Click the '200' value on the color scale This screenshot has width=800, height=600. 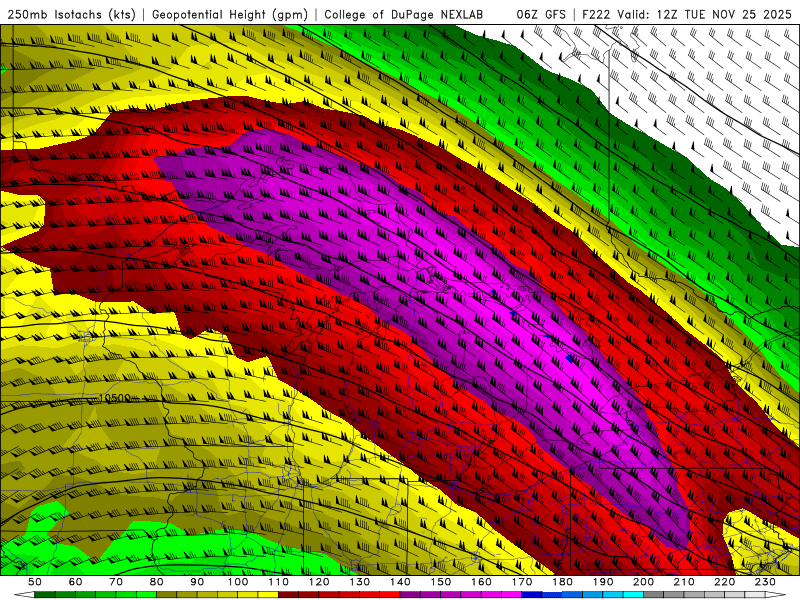pyautogui.click(x=643, y=582)
